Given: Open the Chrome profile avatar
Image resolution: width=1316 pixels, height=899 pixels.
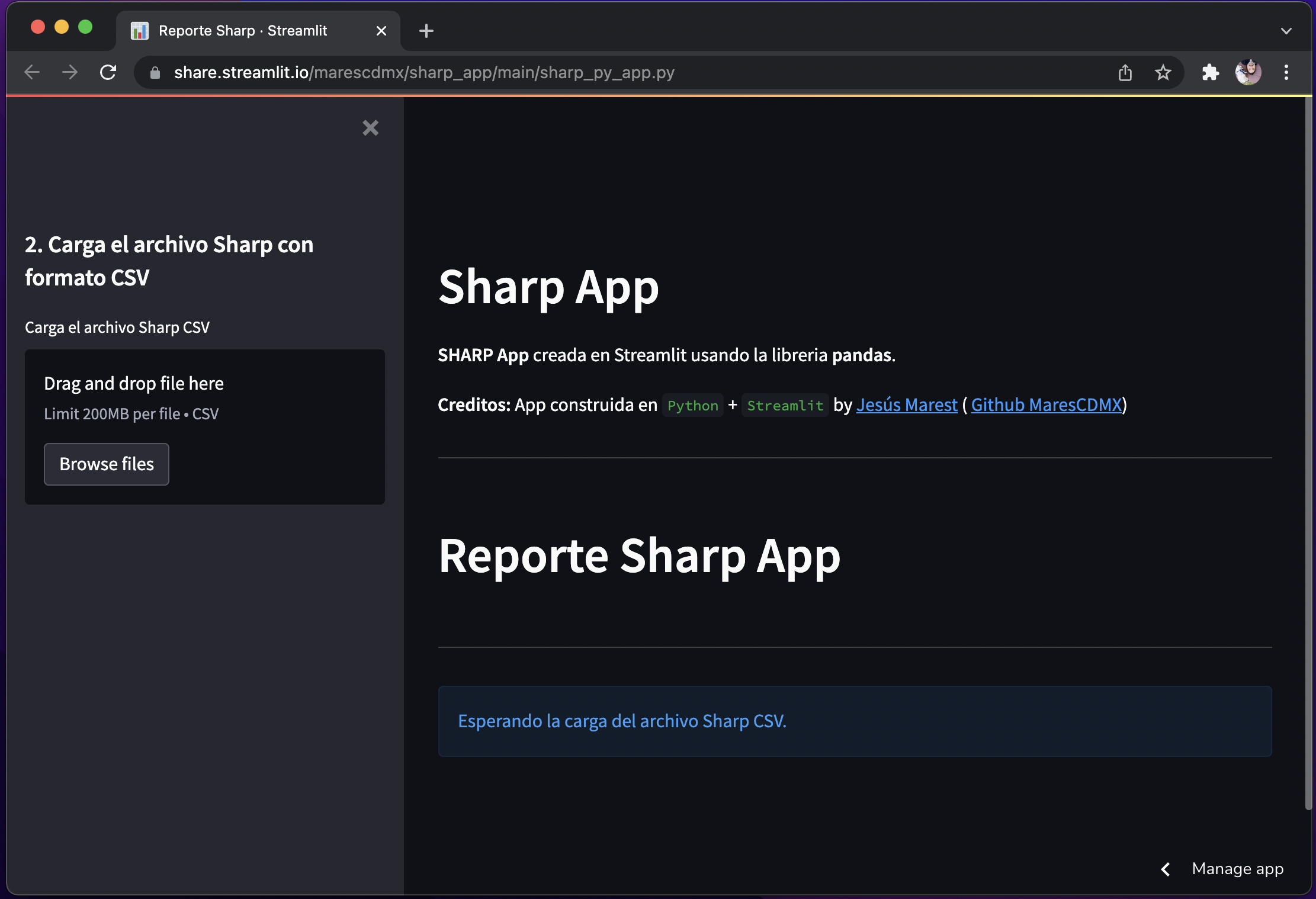Looking at the screenshot, I should click(1248, 72).
